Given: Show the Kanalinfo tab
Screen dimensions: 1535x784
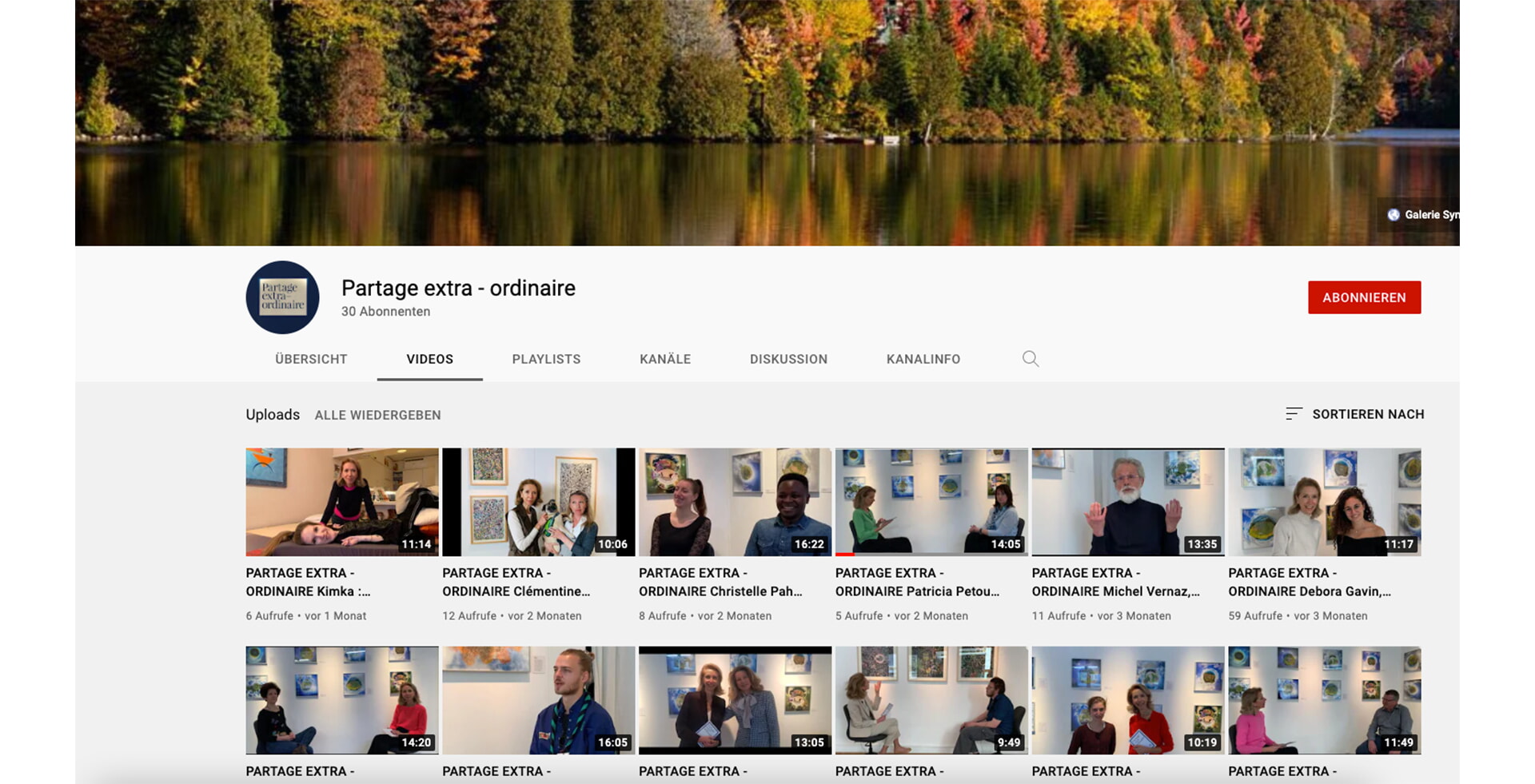Looking at the screenshot, I should (x=923, y=360).
